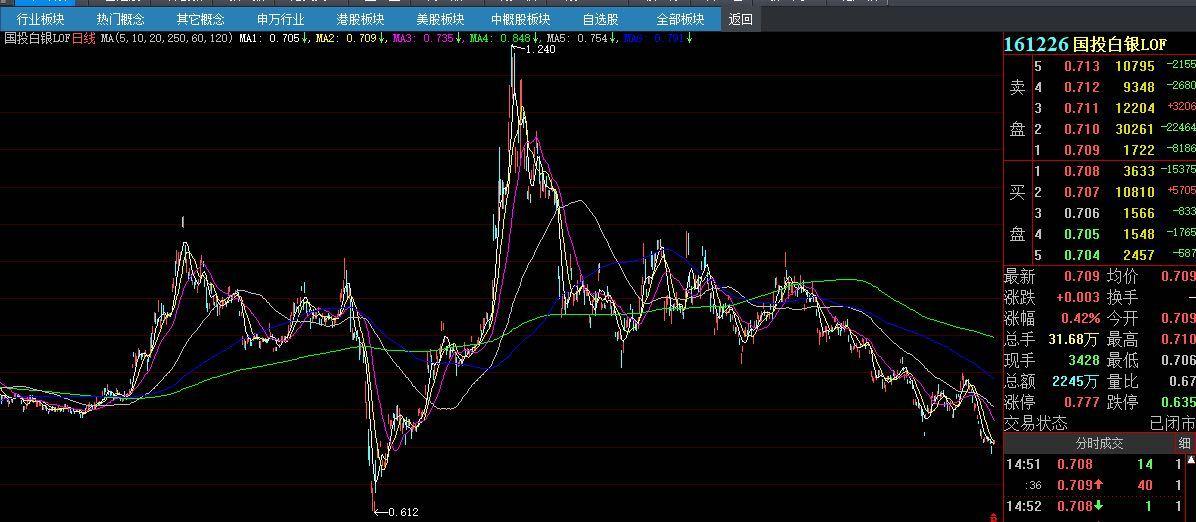Image resolution: width=1196 pixels, height=522 pixels.
Task: Select the buy level 1 price 0.708
Action: click(x=1082, y=172)
